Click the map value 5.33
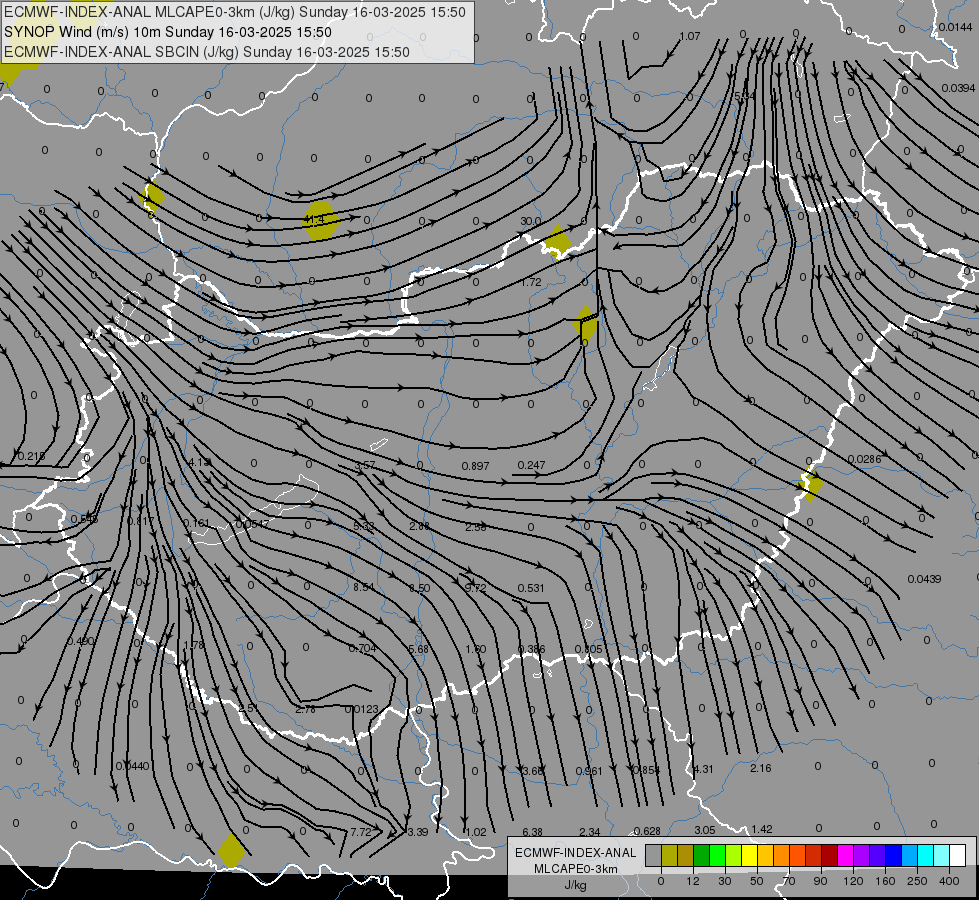The width and height of the screenshot is (979, 900). click(363, 526)
